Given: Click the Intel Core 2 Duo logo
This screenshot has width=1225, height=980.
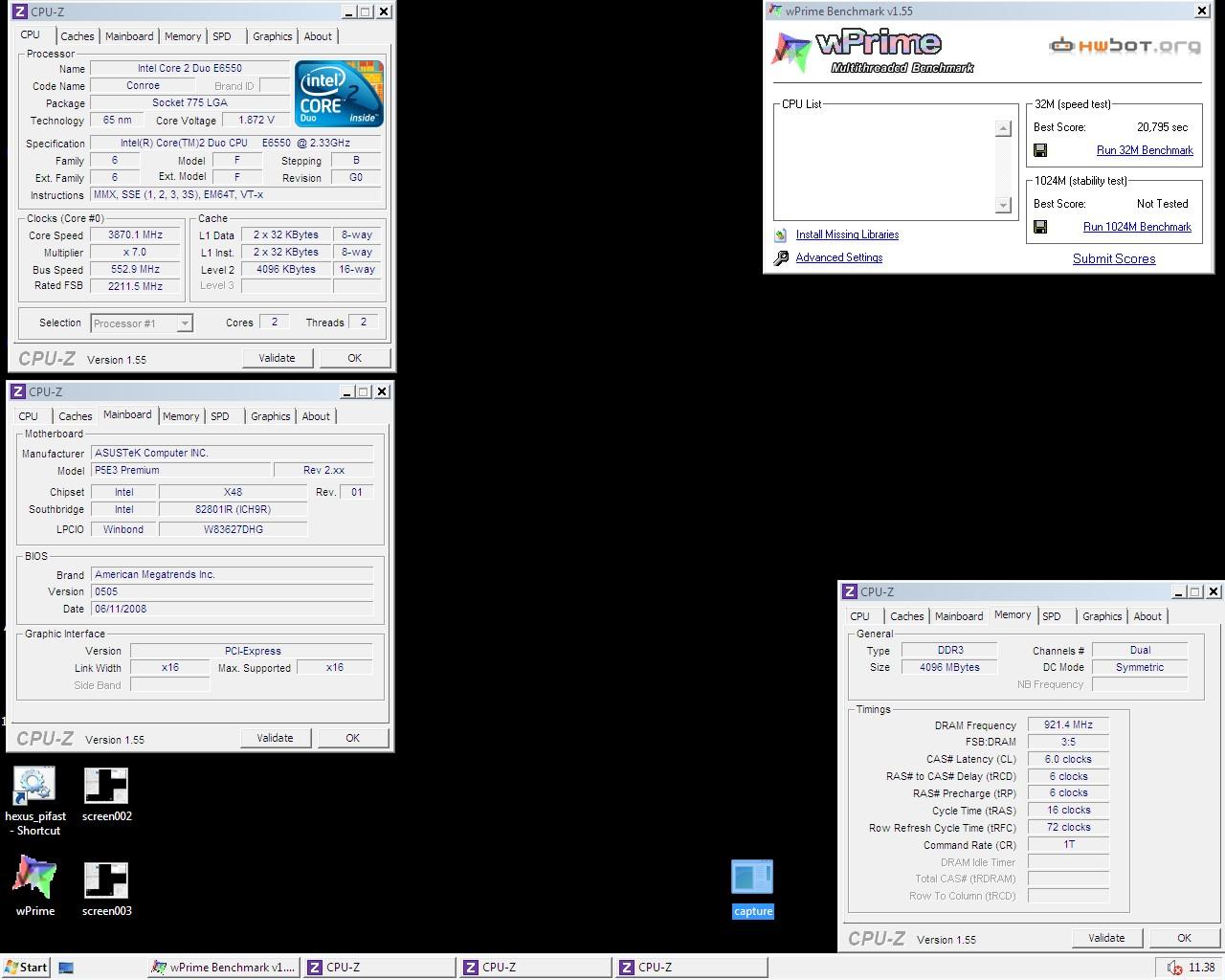Looking at the screenshot, I should click(339, 93).
